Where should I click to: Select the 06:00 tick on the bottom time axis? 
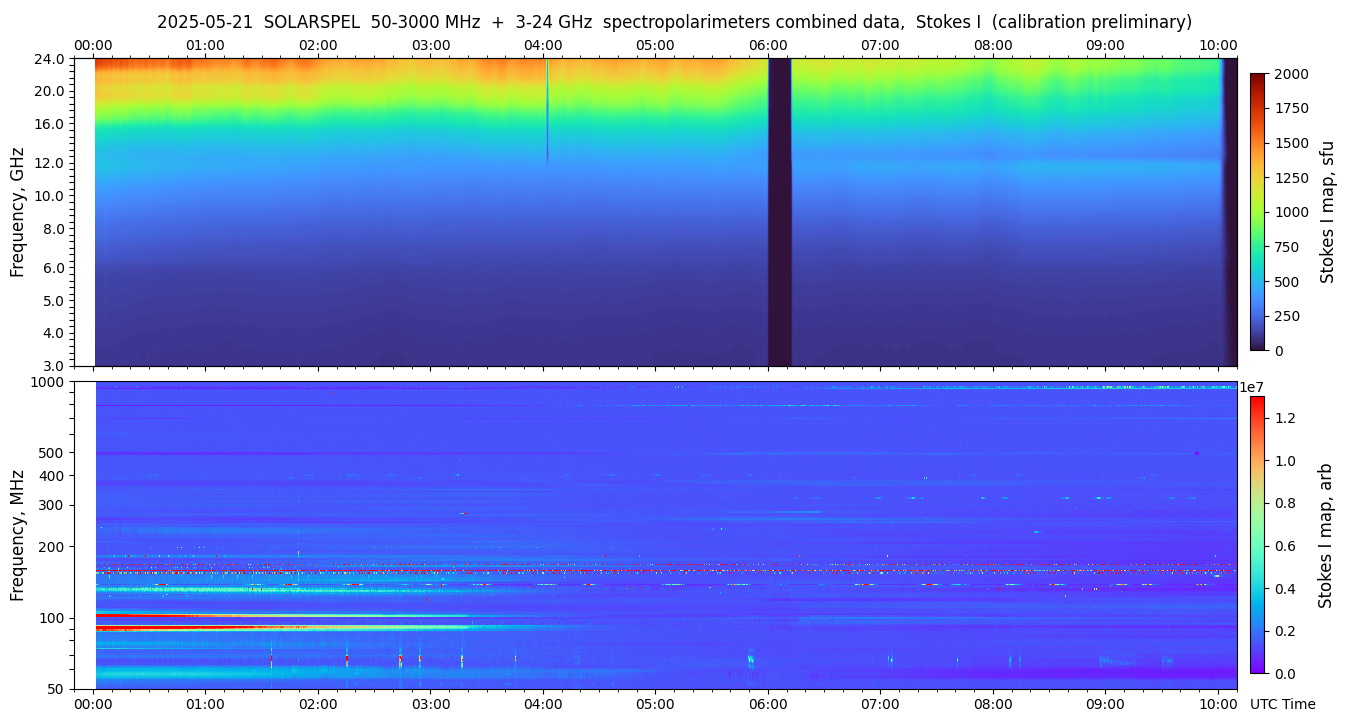(768, 703)
